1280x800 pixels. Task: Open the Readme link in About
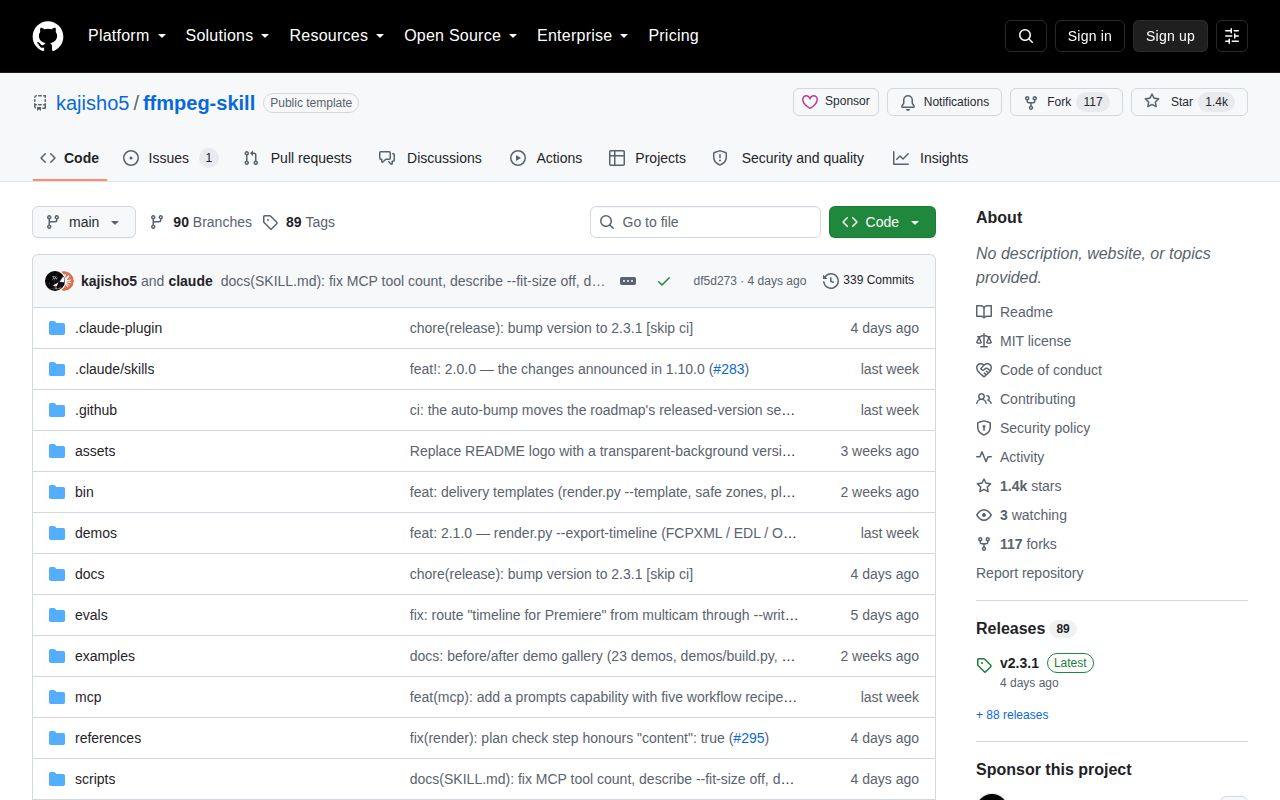[1014, 312]
